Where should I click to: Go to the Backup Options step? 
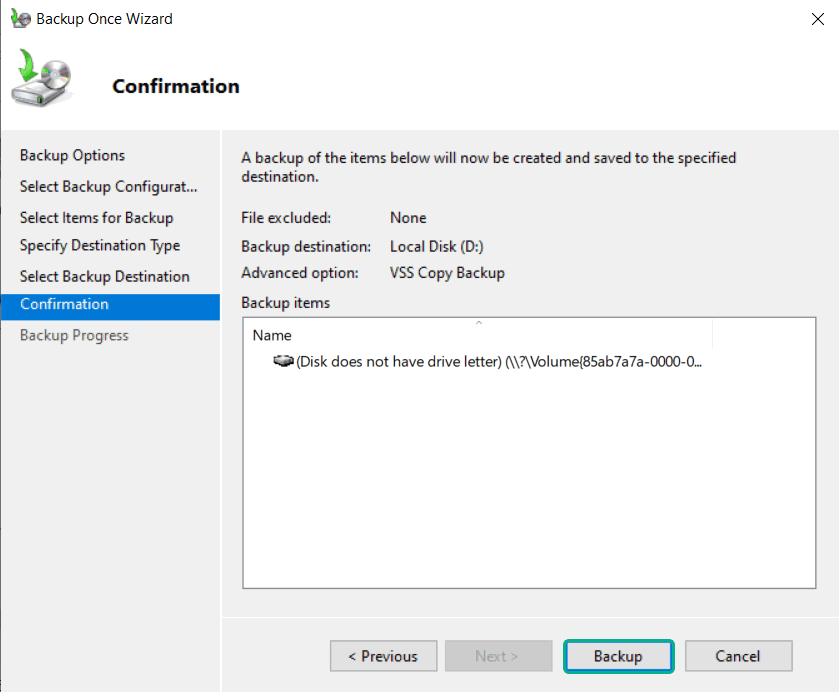click(72, 155)
